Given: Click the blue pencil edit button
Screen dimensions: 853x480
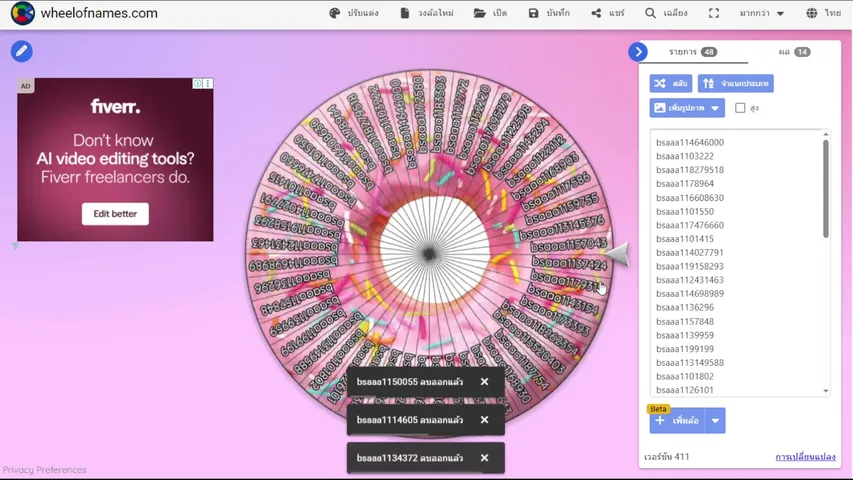Looking at the screenshot, I should (22, 51).
